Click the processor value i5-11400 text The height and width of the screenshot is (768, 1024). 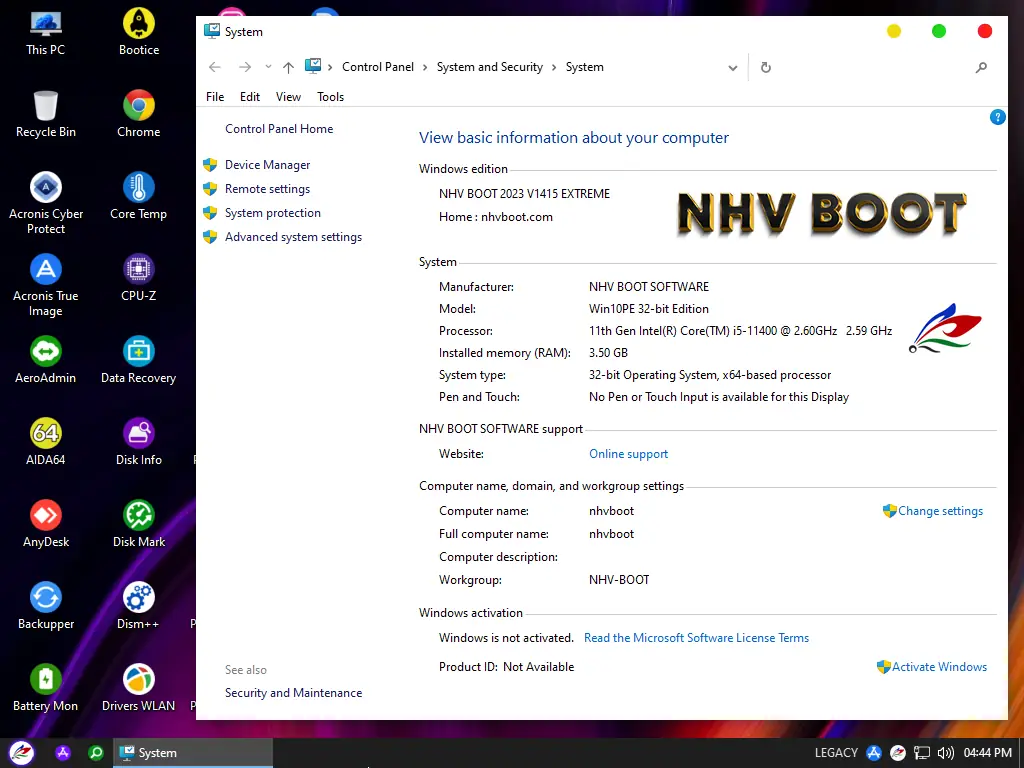coord(741,331)
